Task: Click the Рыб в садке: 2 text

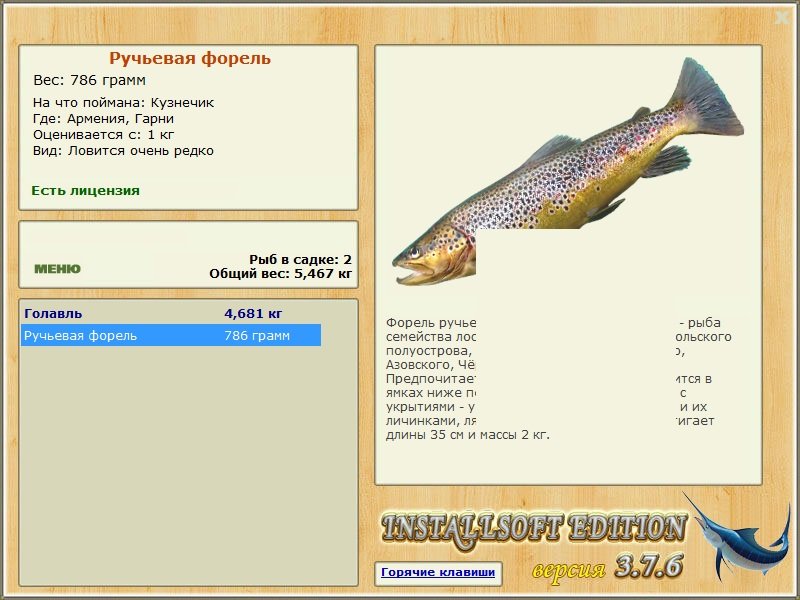Action: pyautogui.click(x=301, y=259)
